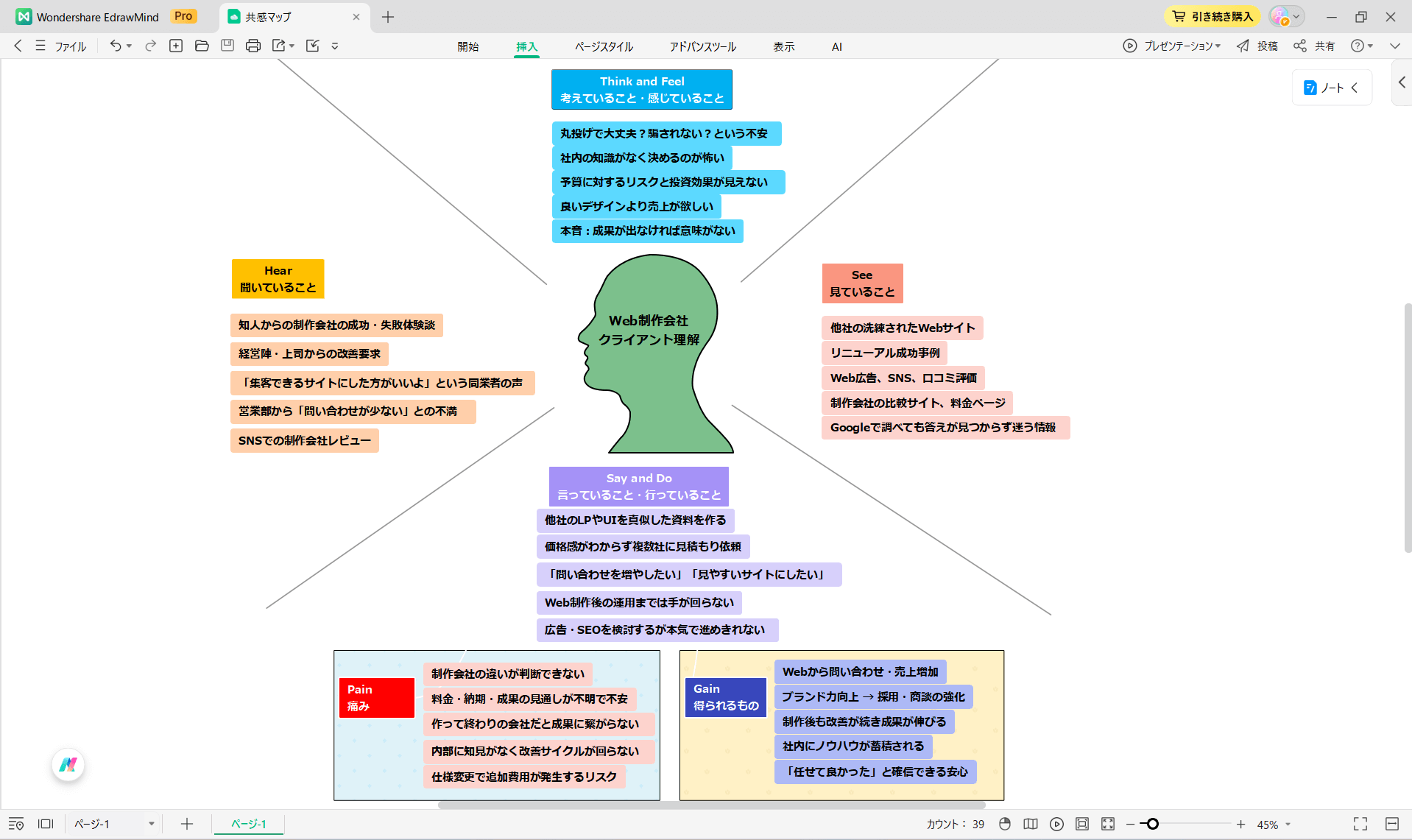
Task: Create new document with plus-square icon
Action: point(176,46)
